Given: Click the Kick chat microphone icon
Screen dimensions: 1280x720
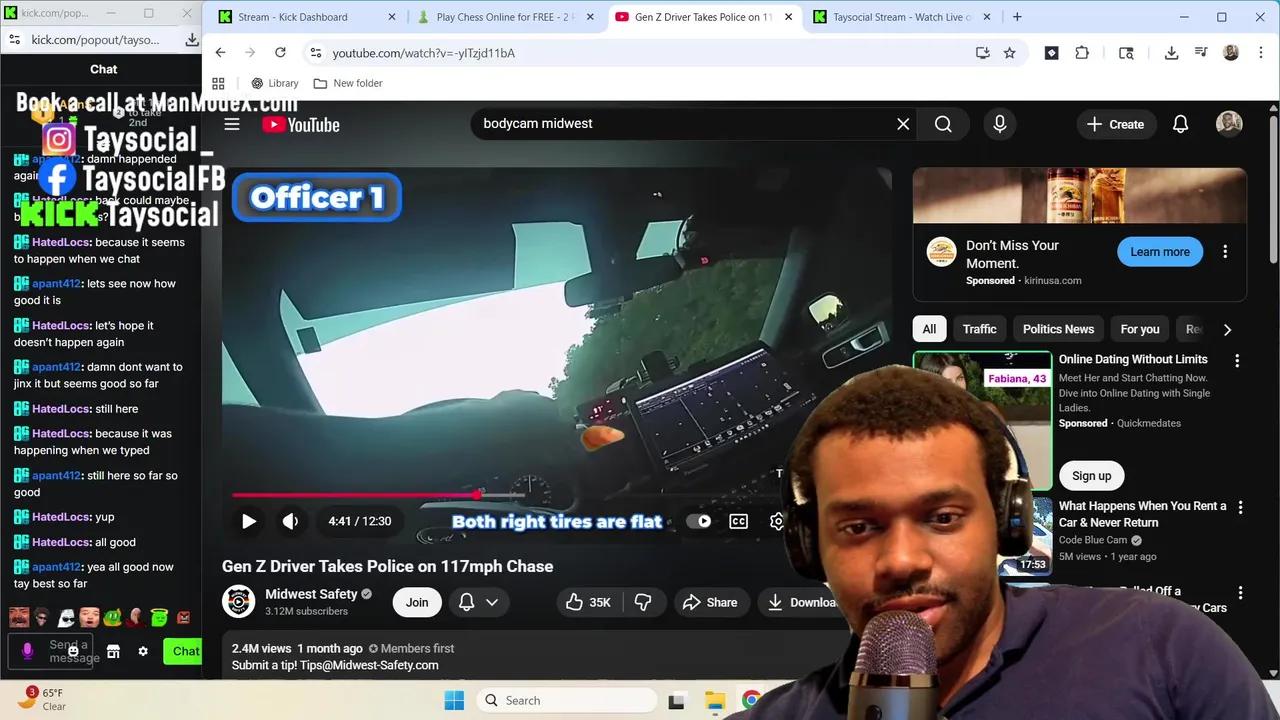Looking at the screenshot, I should 27,651.
